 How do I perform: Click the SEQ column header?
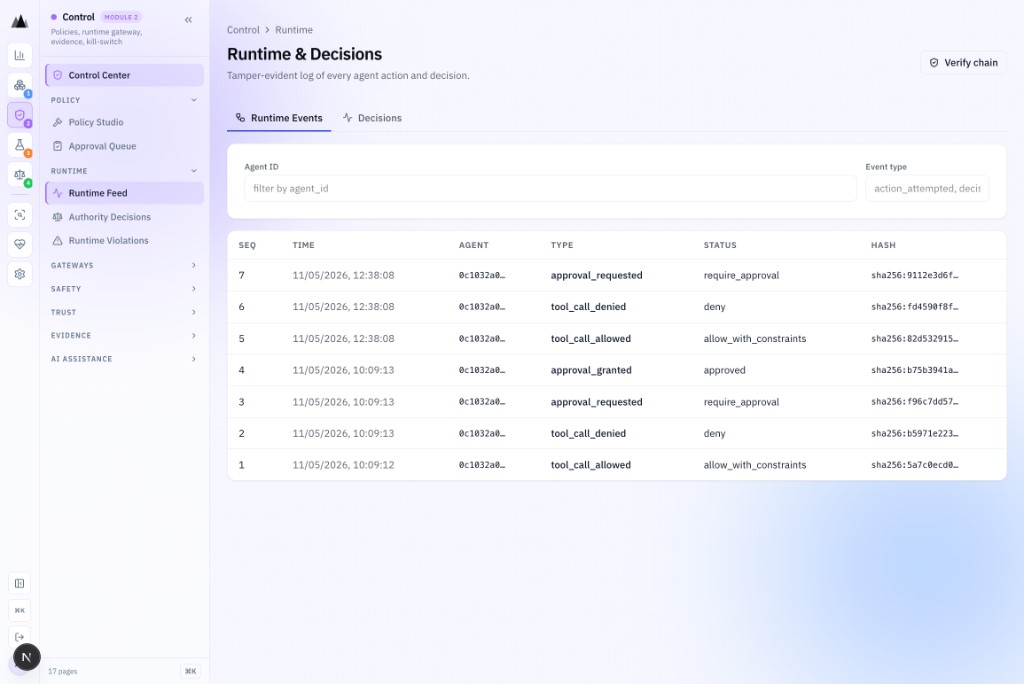click(x=248, y=246)
